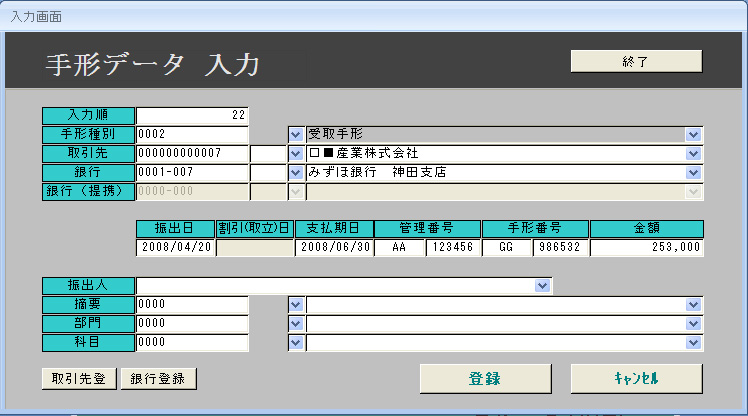Open the 振出人 dropdown list
Screen dimensions: 748x416
click(542, 286)
